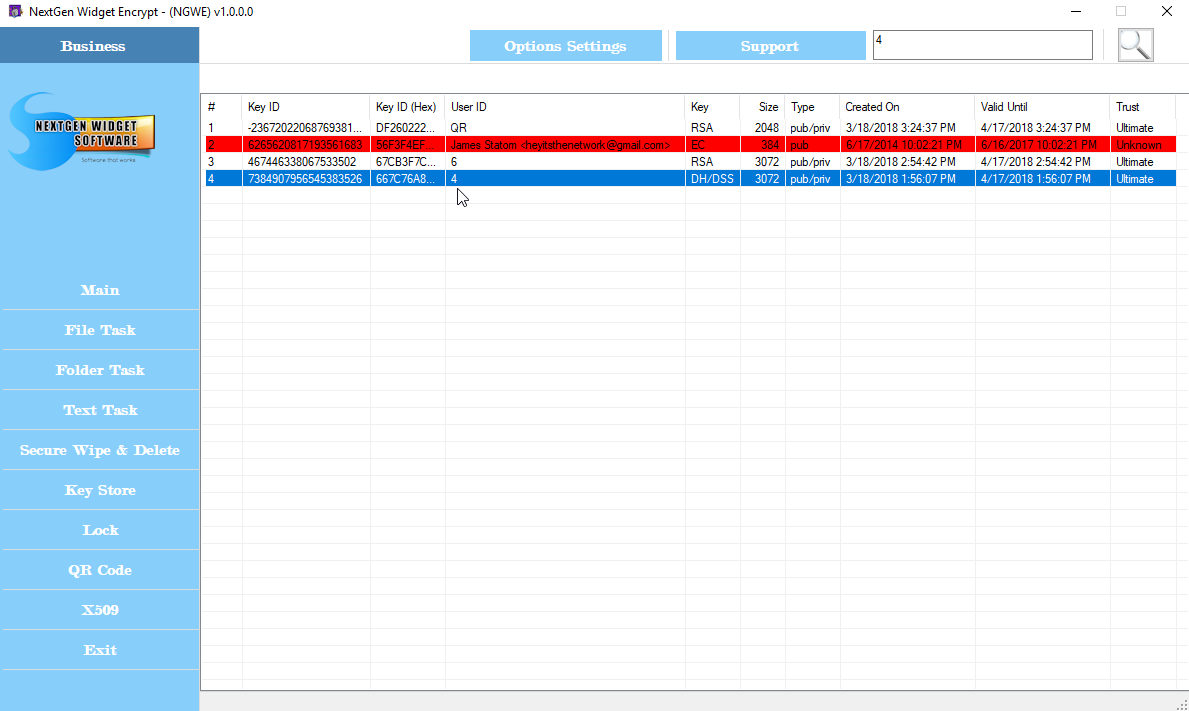Click the NextGen Widget Software logo
1189x711 pixels.
pos(82,132)
